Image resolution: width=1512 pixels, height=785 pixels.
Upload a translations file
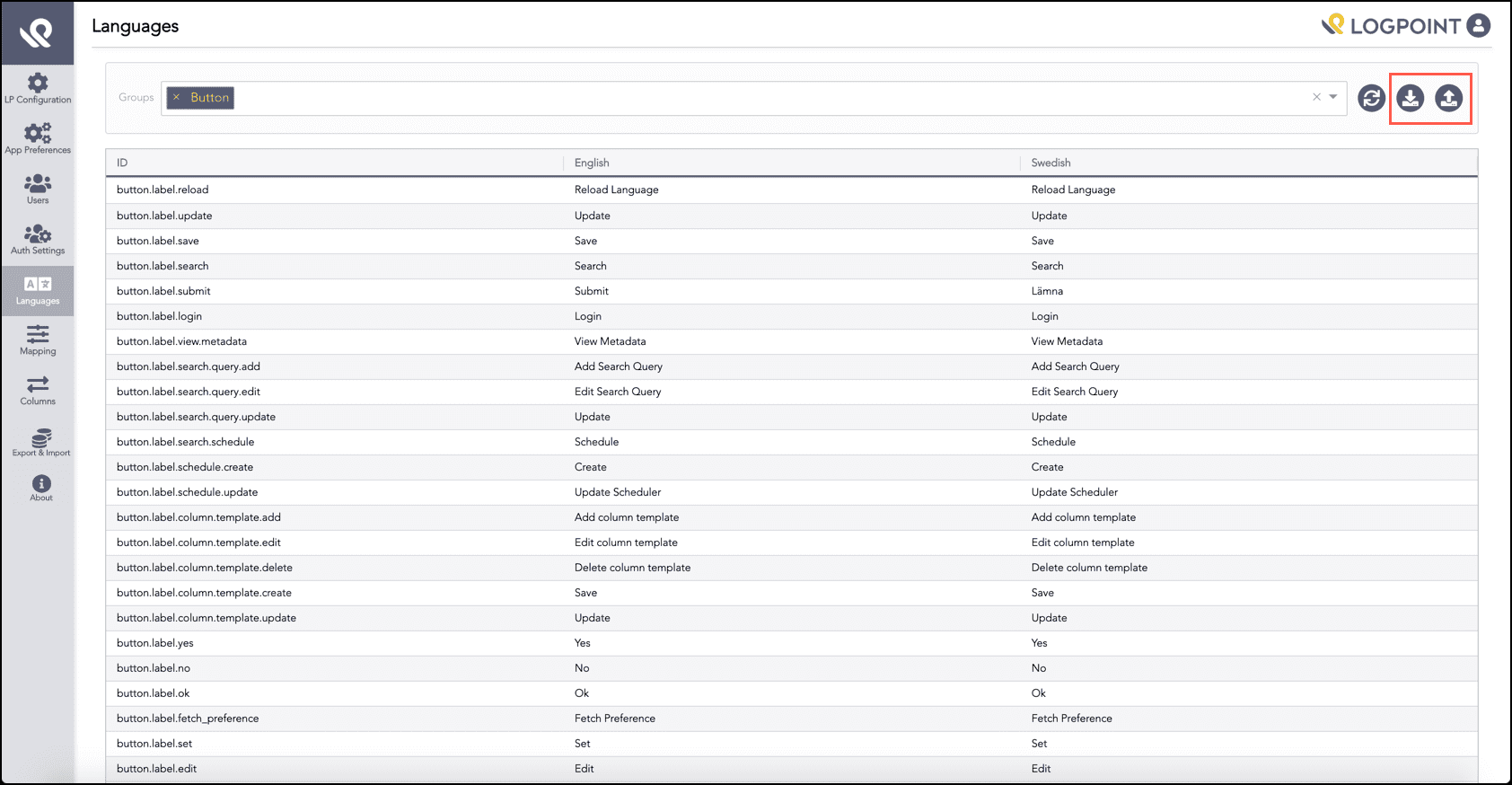click(1449, 98)
